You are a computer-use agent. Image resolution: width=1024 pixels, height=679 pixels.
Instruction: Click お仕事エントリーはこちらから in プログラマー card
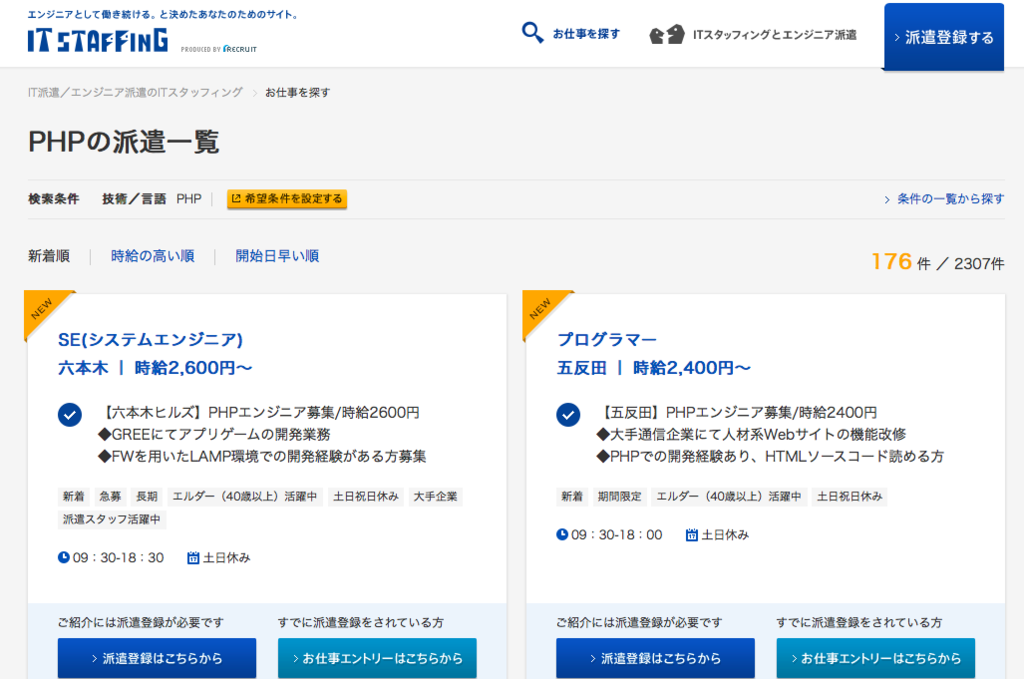[x=876, y=658]
